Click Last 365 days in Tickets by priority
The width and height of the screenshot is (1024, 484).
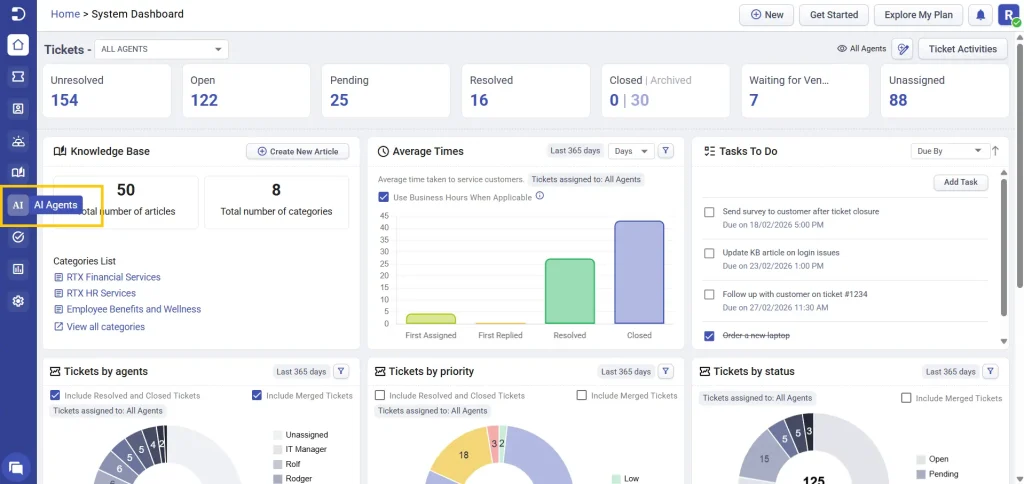pos(626,372)
